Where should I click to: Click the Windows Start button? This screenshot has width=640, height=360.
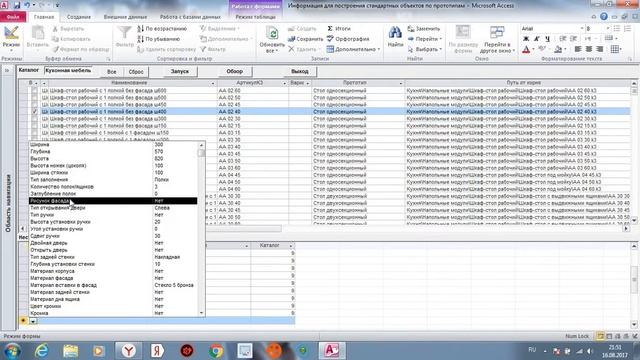12,351
